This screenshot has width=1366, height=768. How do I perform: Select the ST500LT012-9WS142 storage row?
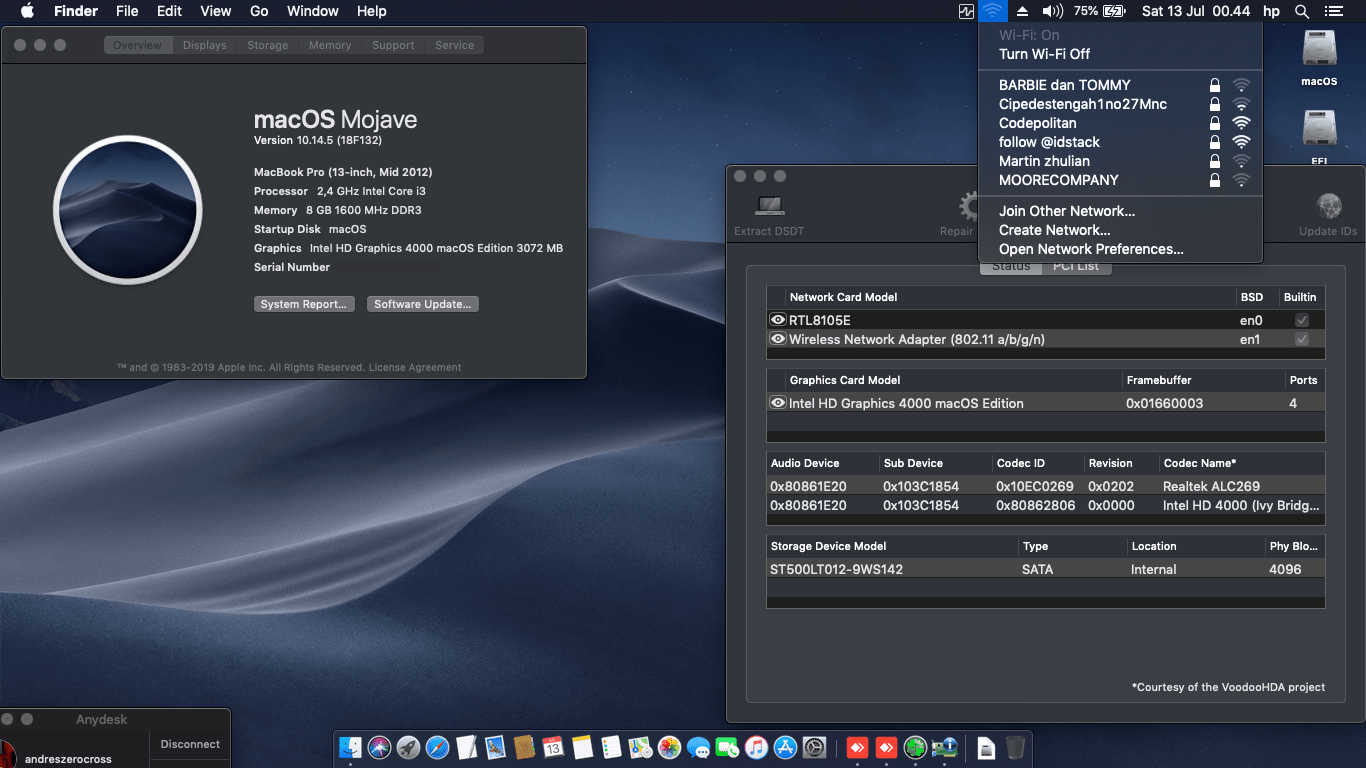tap(1046, 569)
